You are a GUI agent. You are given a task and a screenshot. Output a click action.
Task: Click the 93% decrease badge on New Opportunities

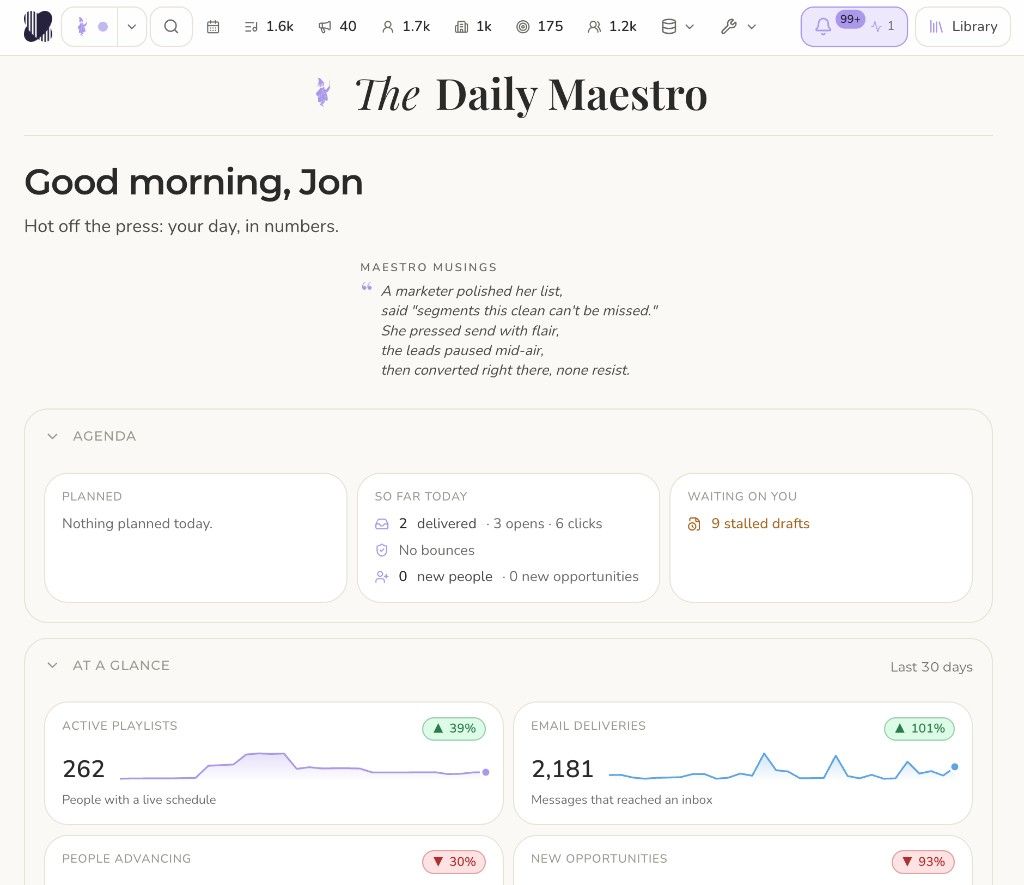923,861
